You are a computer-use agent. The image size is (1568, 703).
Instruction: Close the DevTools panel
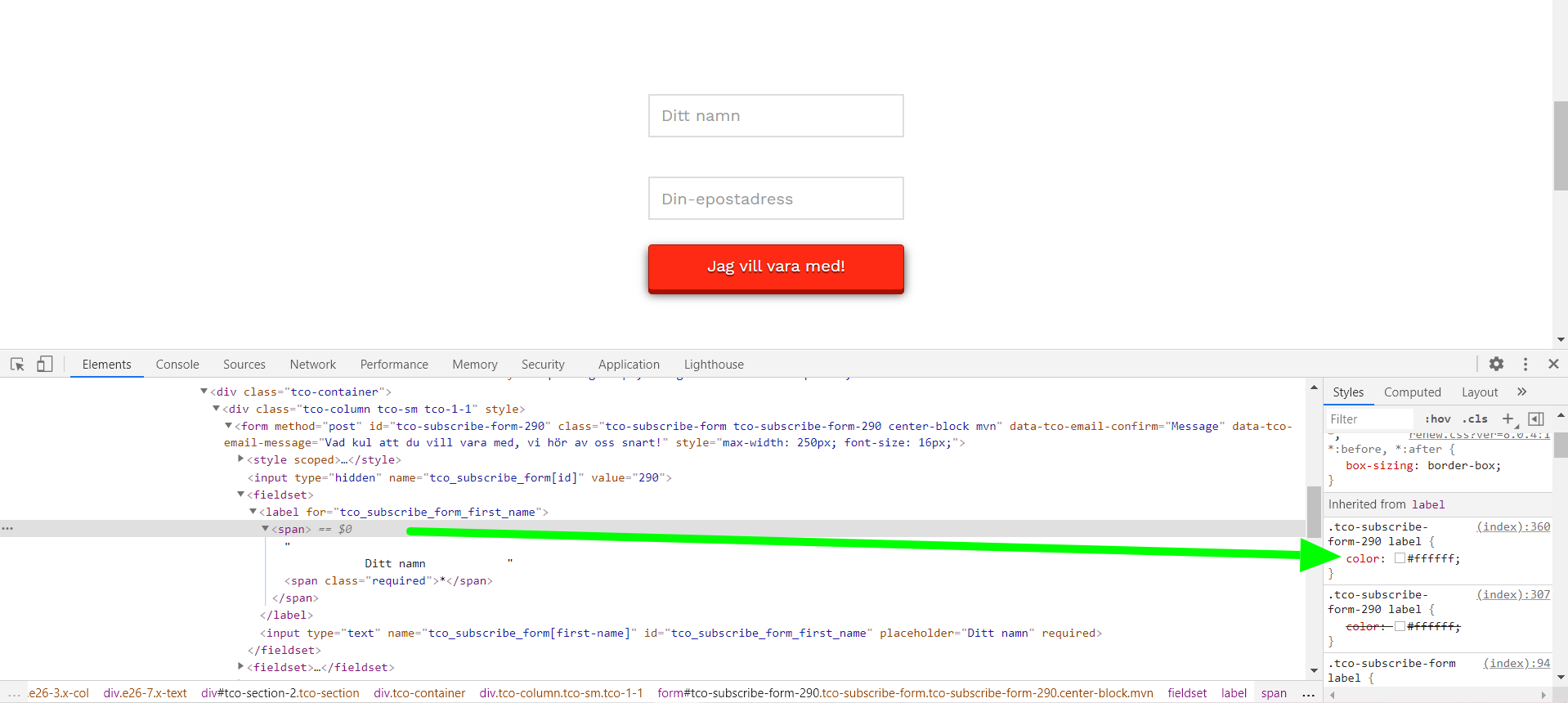click(x=1553, y=364)
